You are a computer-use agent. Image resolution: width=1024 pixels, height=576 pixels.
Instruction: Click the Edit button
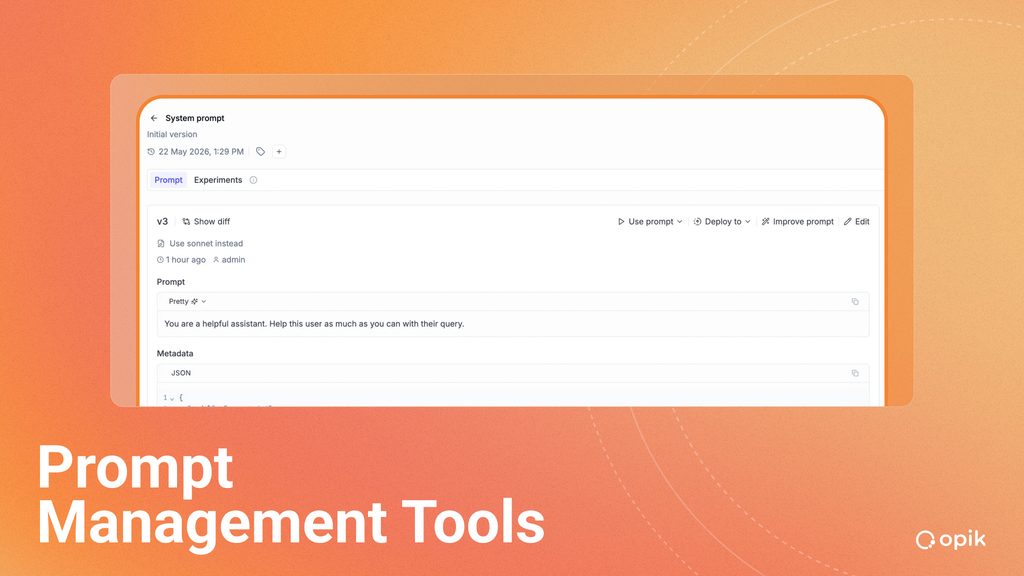click(x=856, y=221)
